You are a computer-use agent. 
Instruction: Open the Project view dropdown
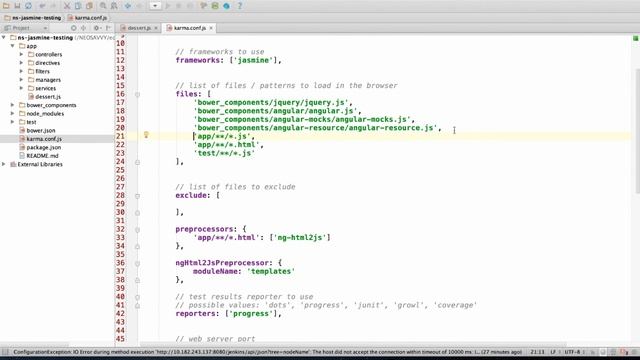click(25, 28)
